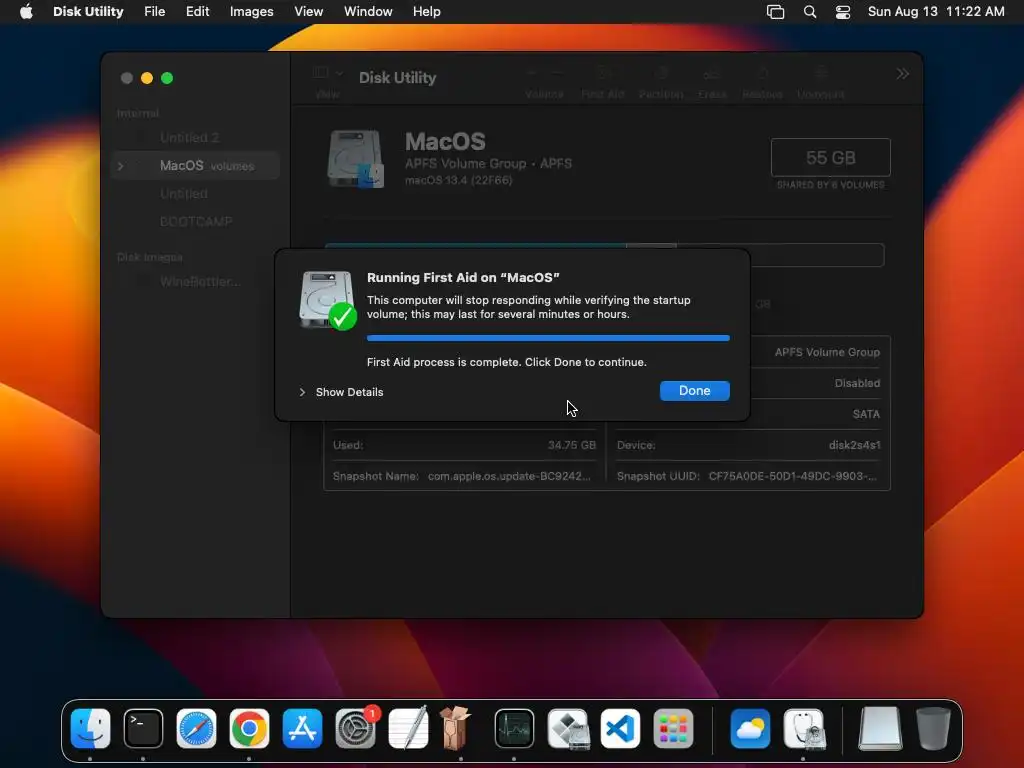Click the First Aid toolbar icon
Viewport: 1024px width, 768px height.
point(602,73)
